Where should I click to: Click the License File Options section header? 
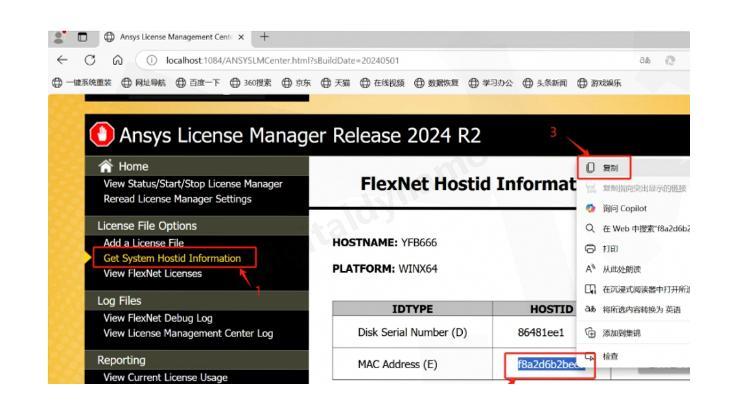pyautogui.click(x=147, y=226)
